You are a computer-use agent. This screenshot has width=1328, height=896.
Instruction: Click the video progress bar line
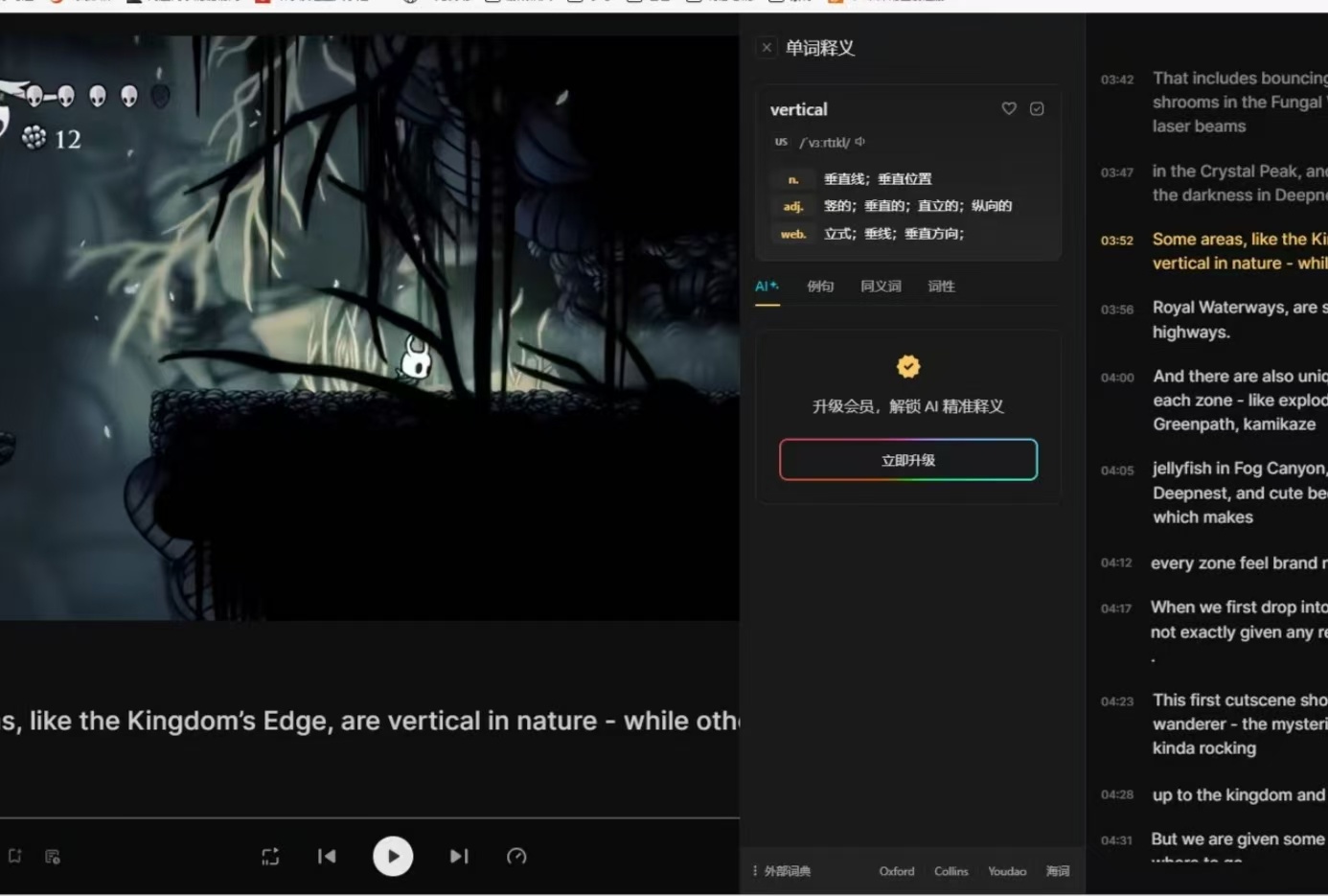370,818
